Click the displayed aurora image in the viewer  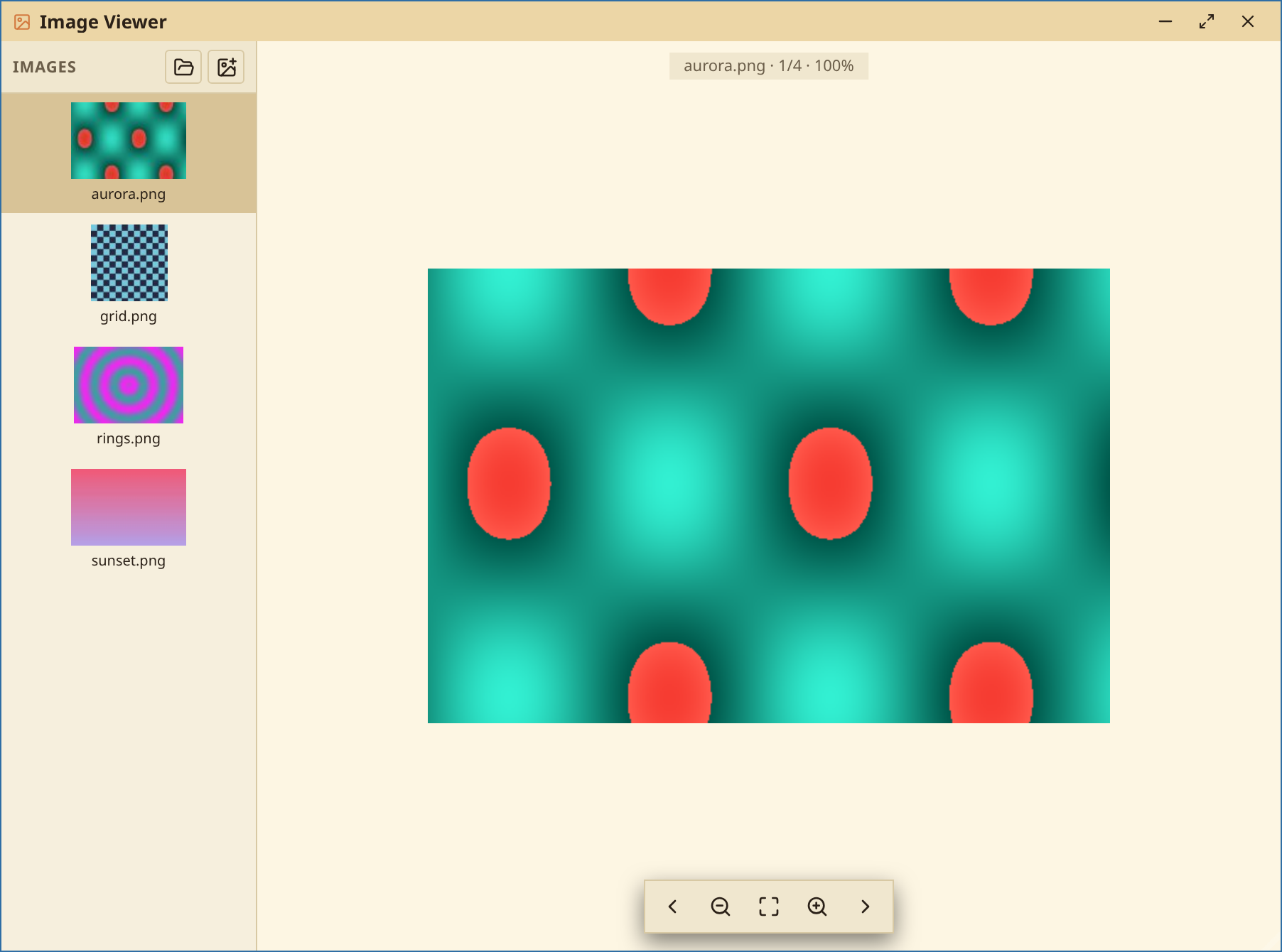pyautogui.click(x=769, y=496)
